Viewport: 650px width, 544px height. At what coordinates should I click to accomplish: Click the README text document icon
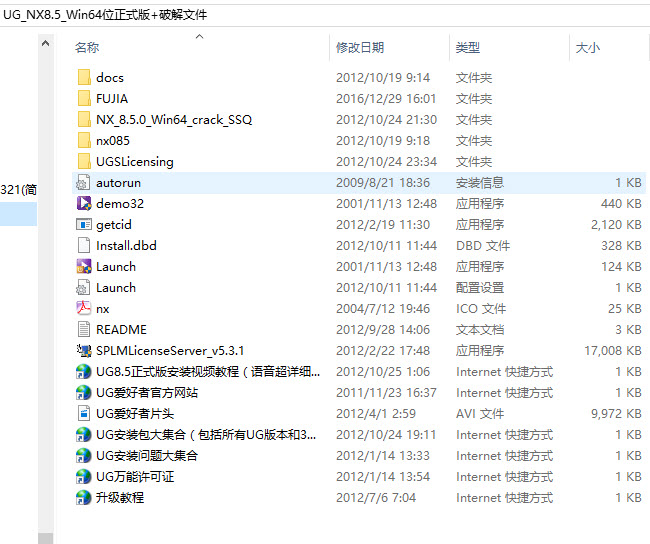(84, 330)
